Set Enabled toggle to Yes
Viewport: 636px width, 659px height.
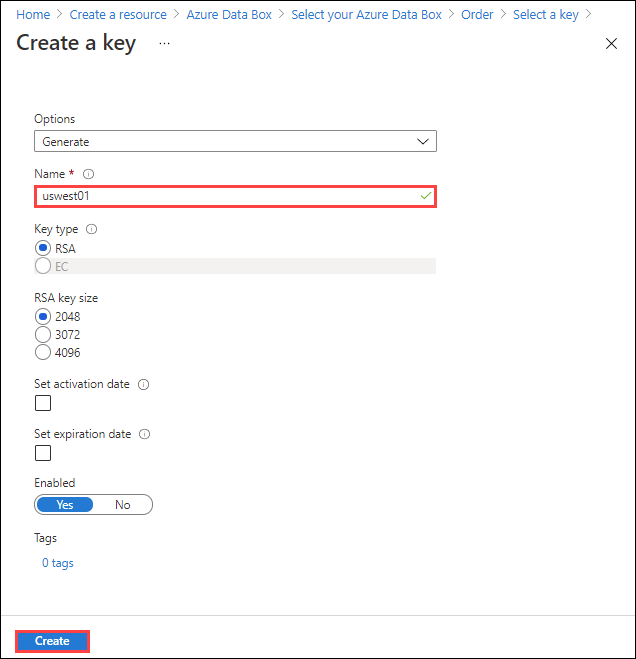click(x=65, y=505)
